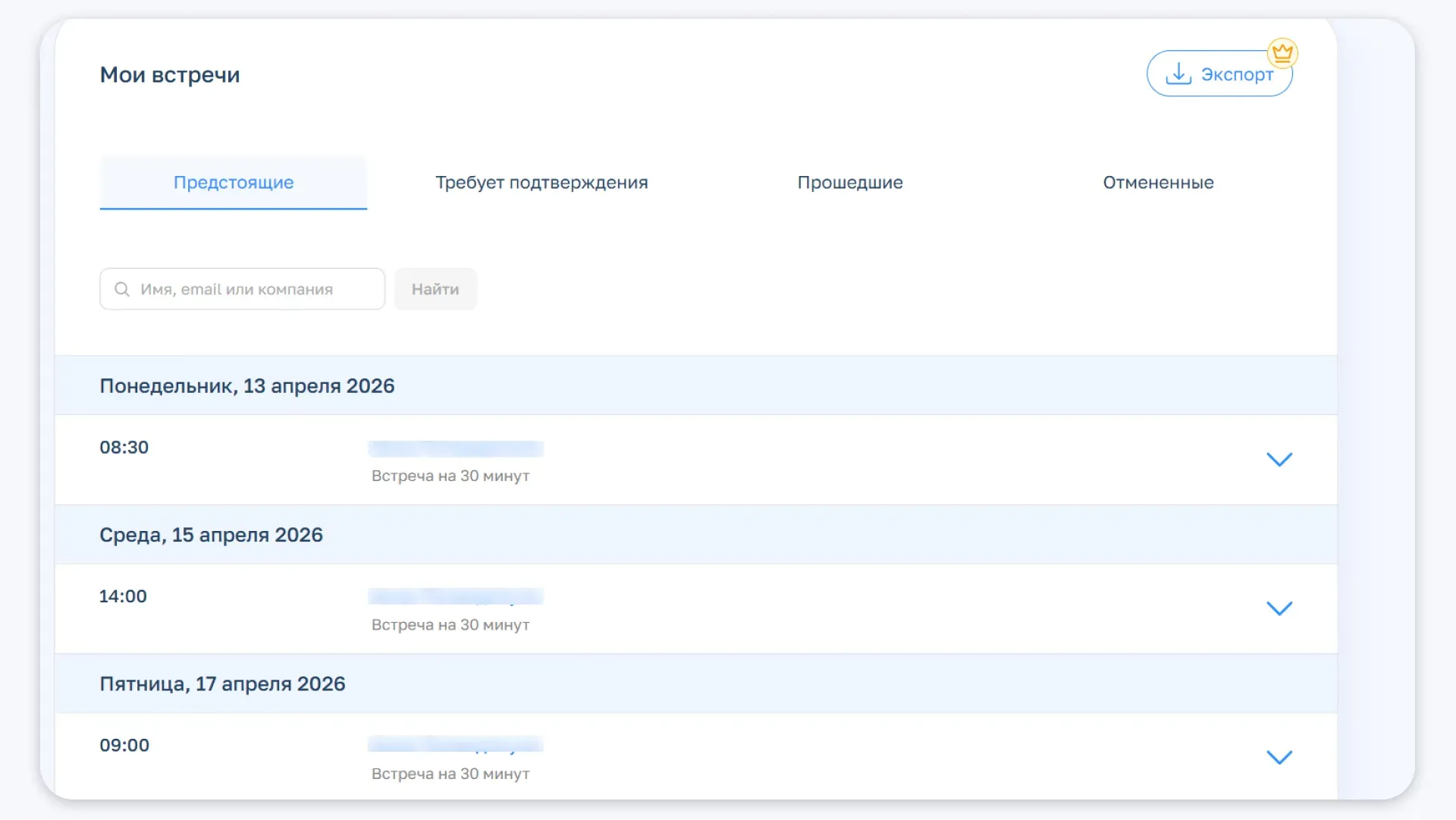Expand the 08:30 Monday meeting chevron
1456x820 pixels.
(x=1279, y=460)
